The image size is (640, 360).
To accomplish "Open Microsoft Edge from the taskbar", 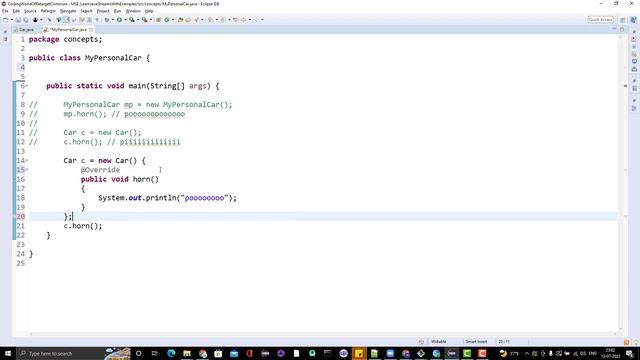I will pyautogui.click(x=171, y=353).
